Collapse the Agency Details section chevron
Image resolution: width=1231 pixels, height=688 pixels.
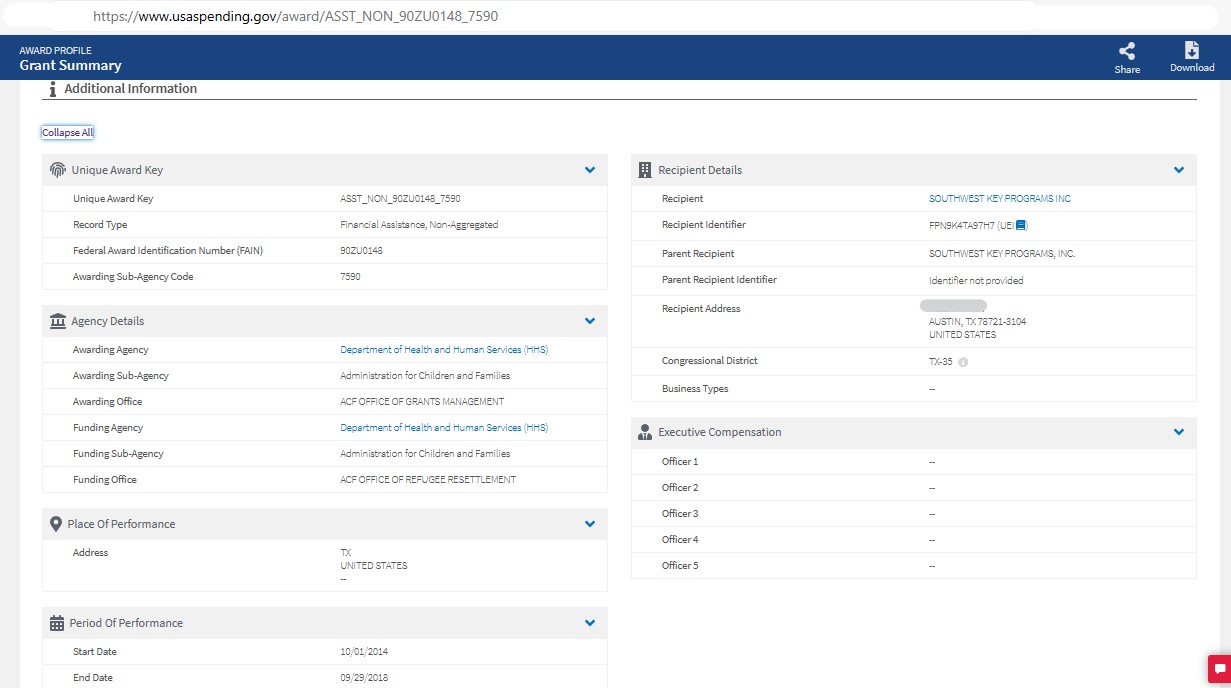click(590, 321)
